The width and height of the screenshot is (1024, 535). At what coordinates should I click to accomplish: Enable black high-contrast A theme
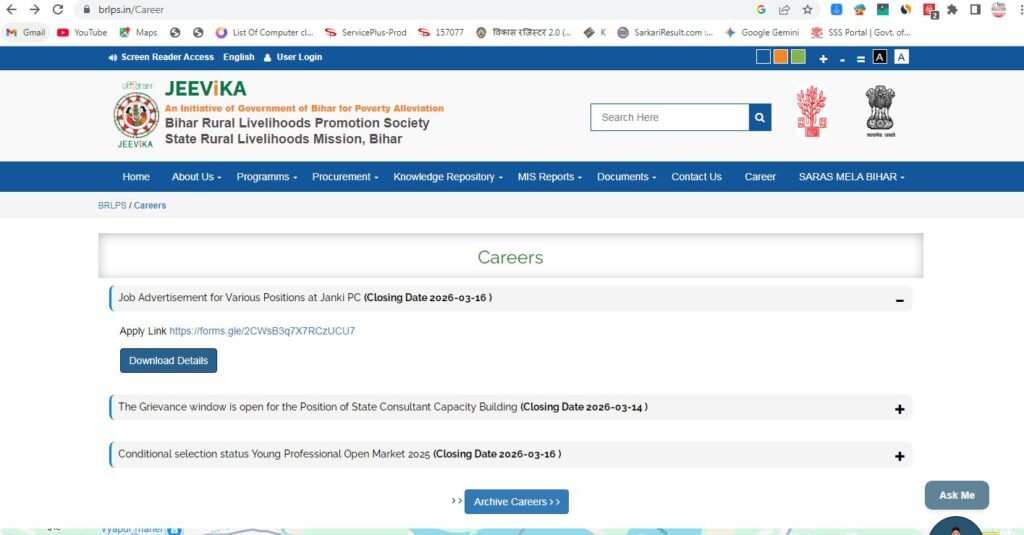coord(880,57)
